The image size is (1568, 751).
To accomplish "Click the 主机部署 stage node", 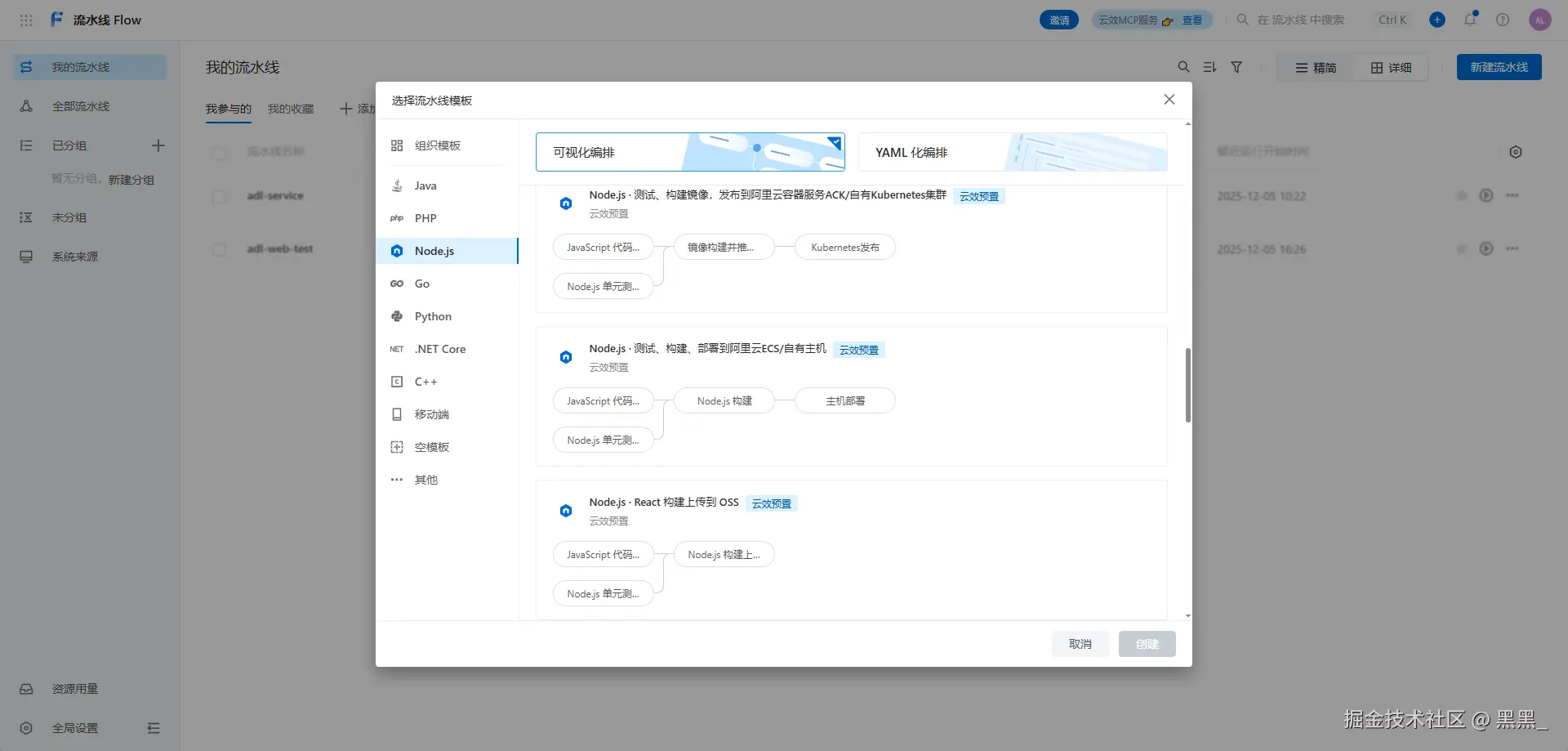I will tap(845, 401).
